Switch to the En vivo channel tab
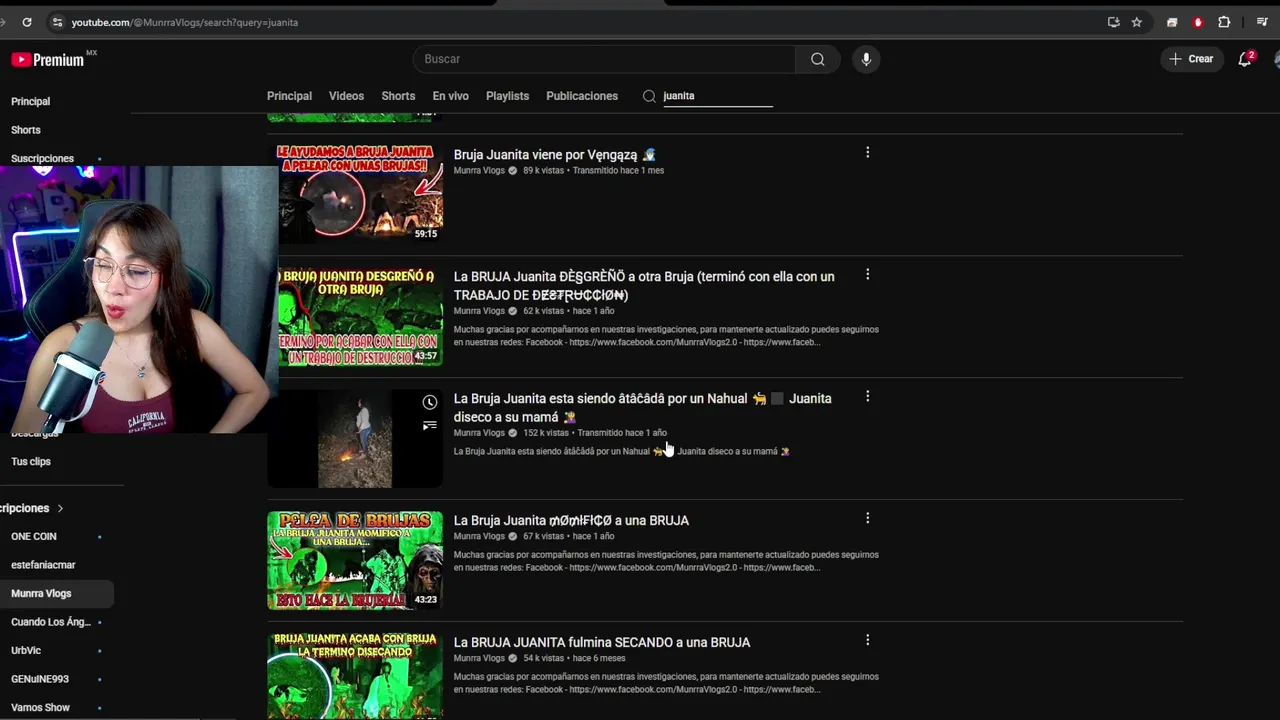Screen dimensions: 1280x720 tap(450, 96)
